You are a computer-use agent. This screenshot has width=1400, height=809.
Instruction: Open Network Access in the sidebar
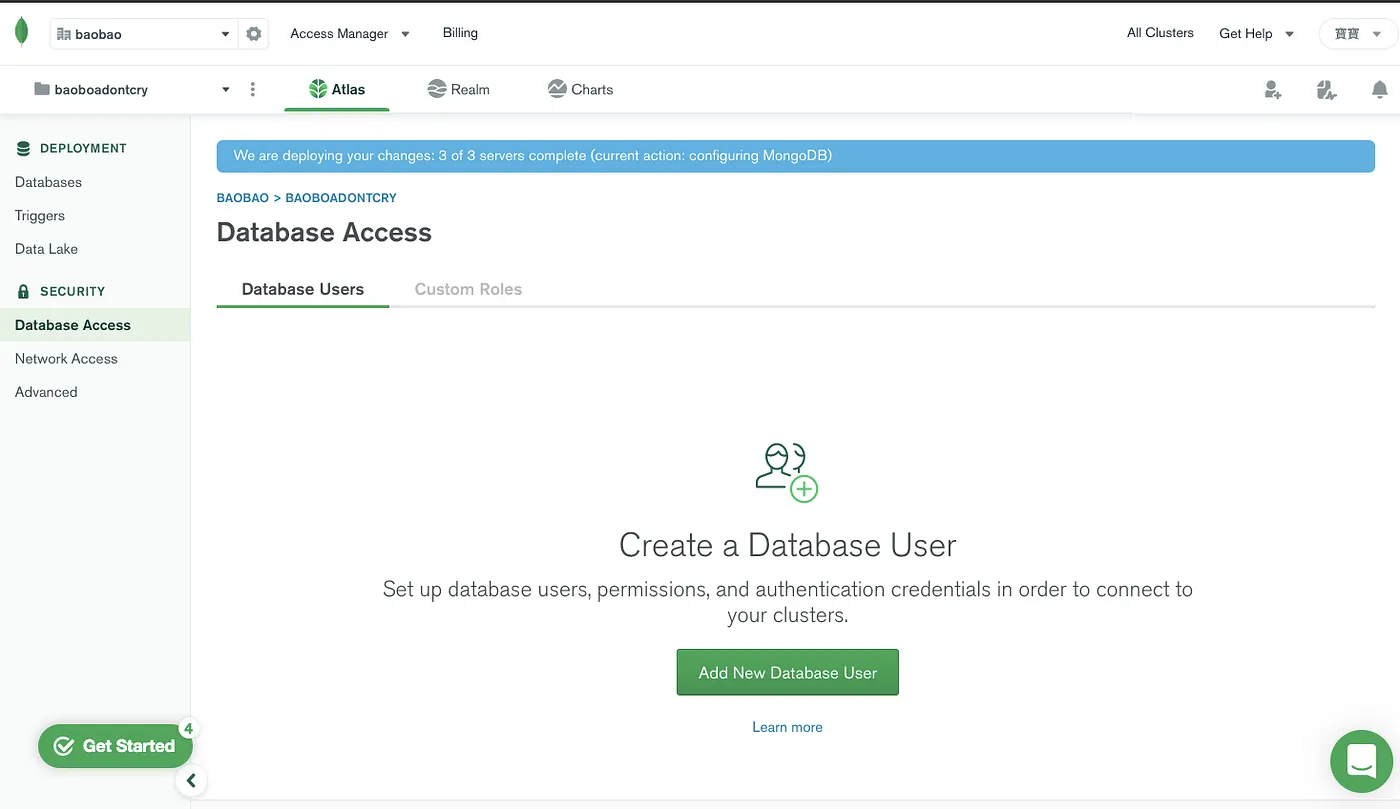click(x=66, y=358)
